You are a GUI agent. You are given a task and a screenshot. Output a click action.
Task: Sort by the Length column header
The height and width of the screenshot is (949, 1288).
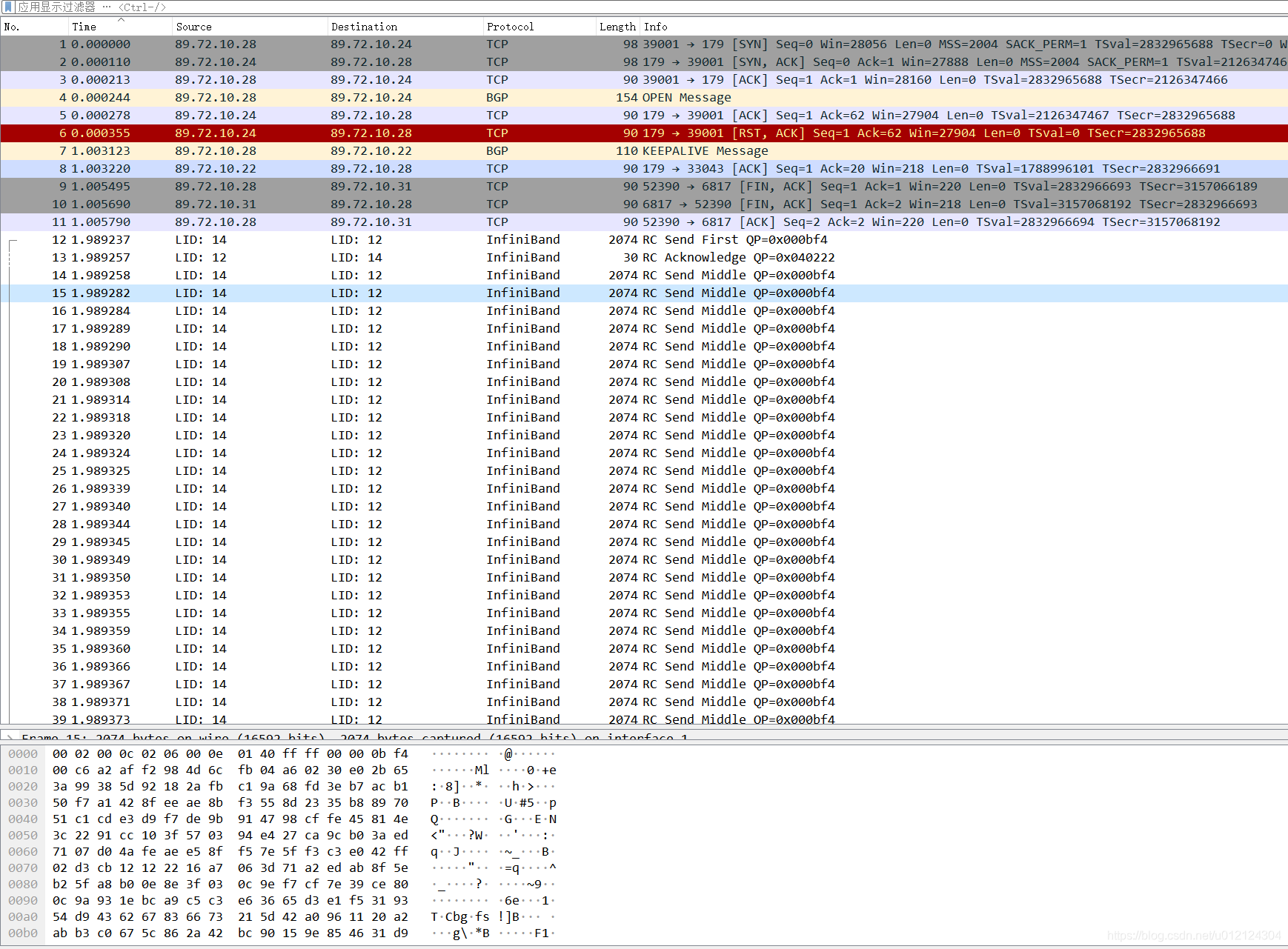pos(617,27)
